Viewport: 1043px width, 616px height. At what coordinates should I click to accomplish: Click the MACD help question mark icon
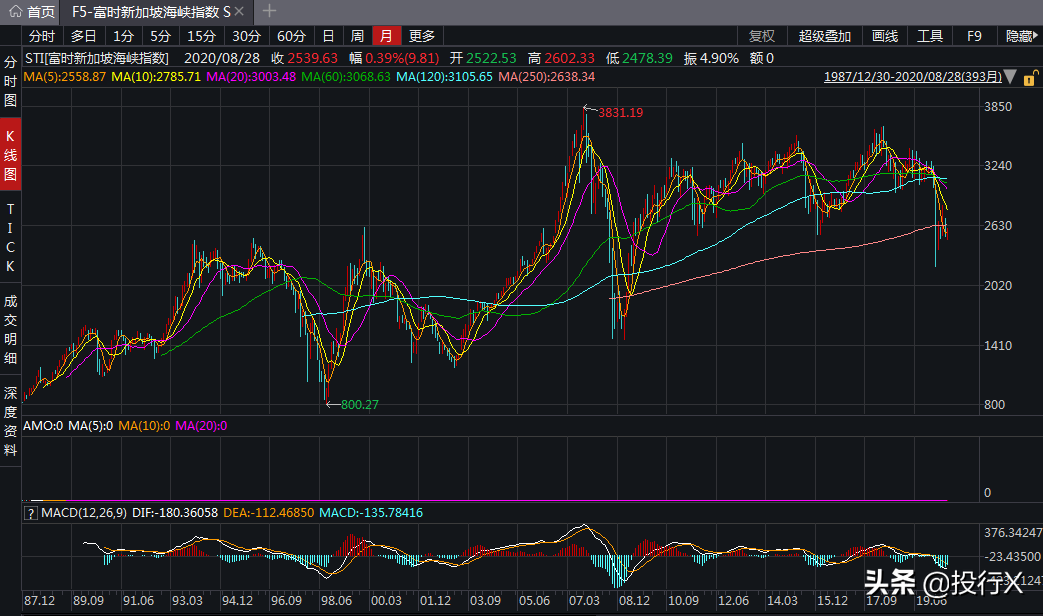[31, 513]
